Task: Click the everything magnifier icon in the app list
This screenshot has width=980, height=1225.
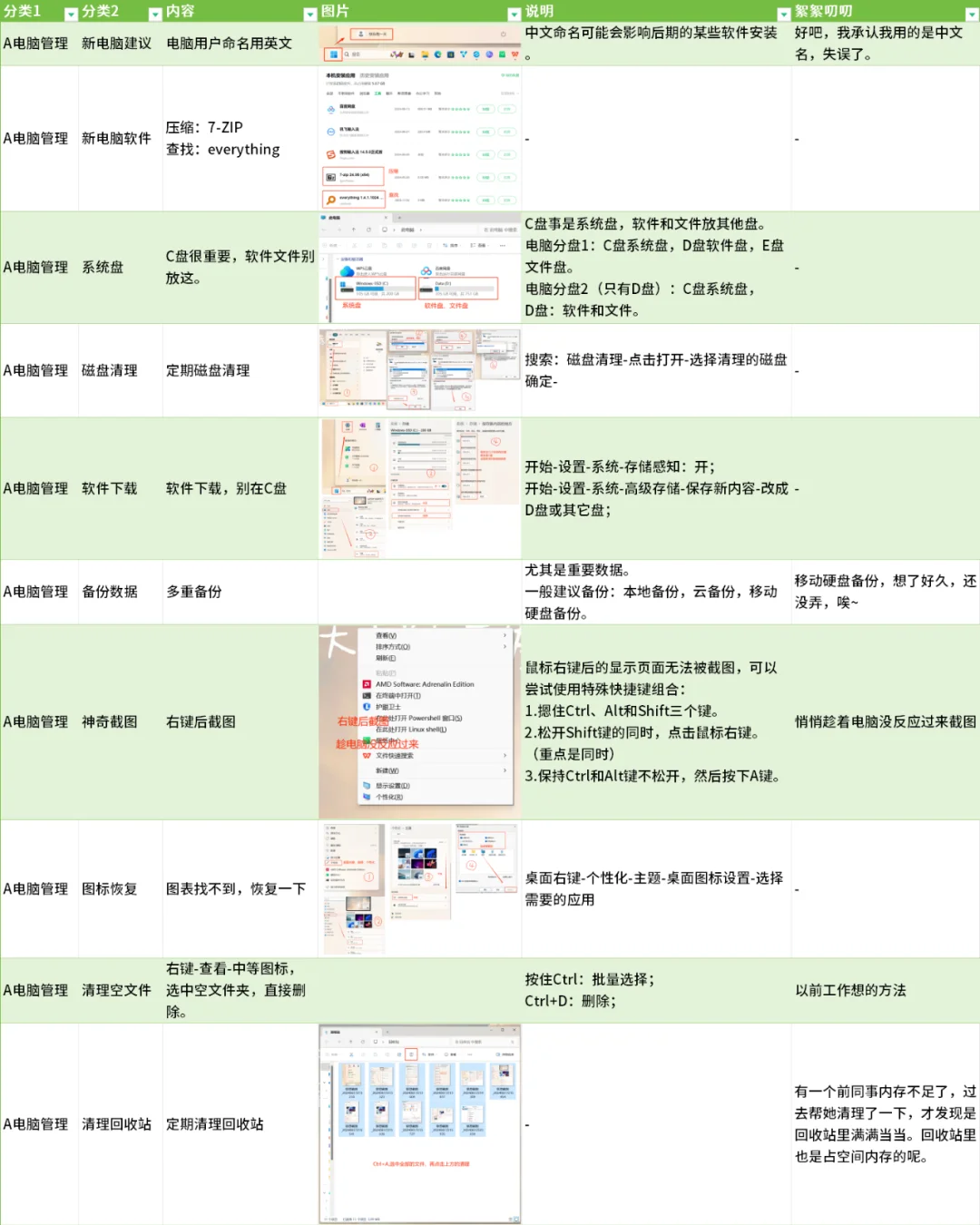Action: coord(330,199)
